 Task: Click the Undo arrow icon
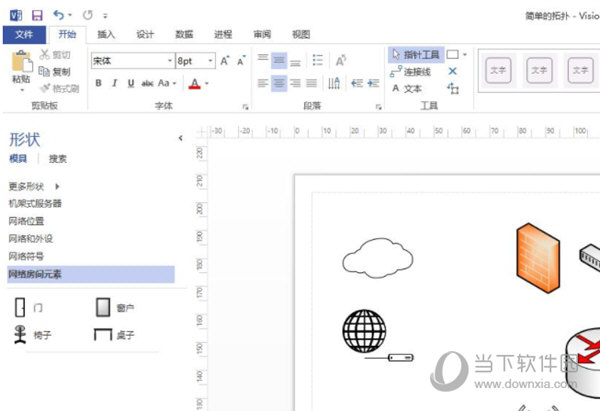(x=59, y=15)
